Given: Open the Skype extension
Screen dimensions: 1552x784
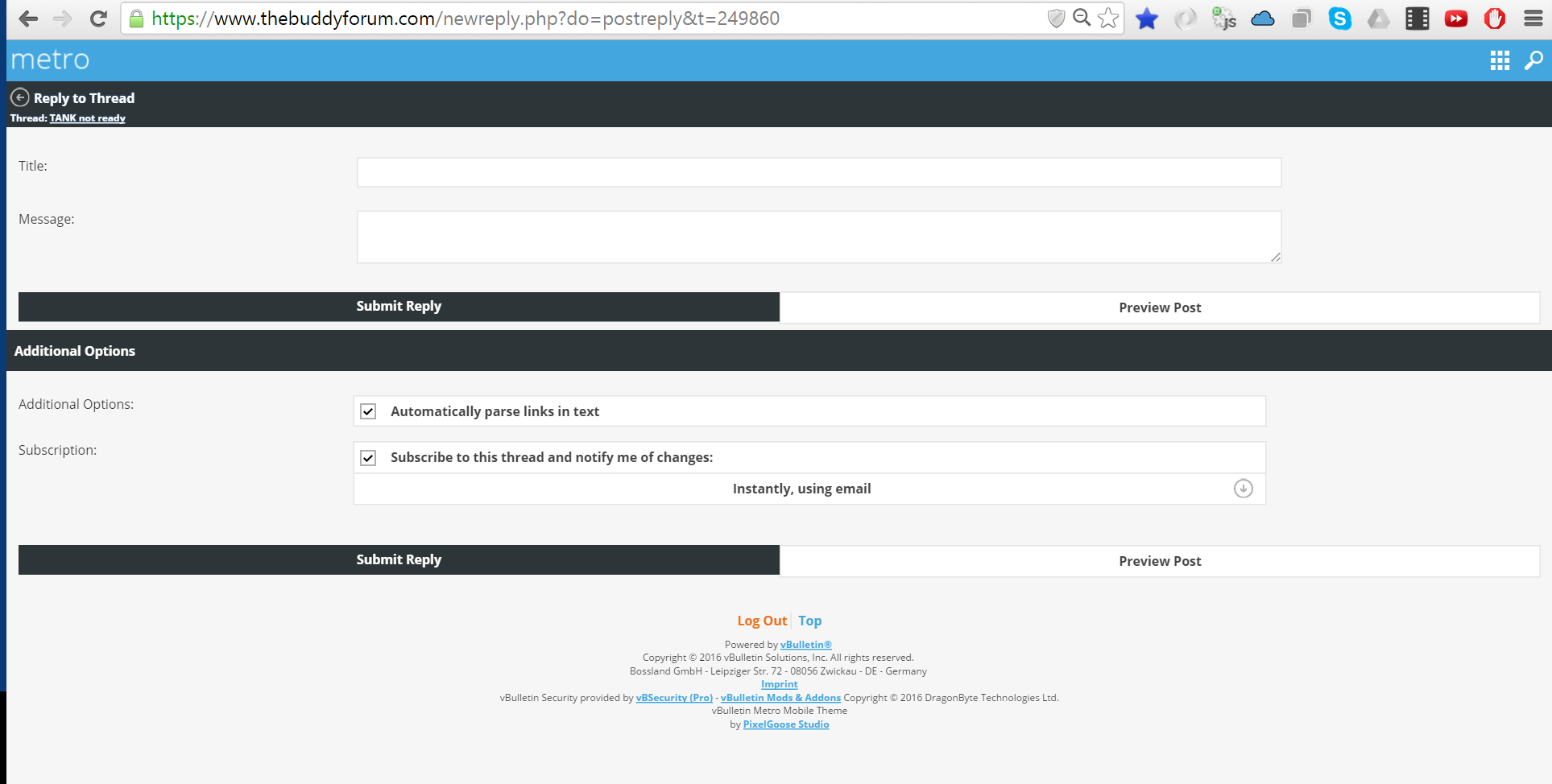Looking at the screenshot, I should coord(1340,19).
